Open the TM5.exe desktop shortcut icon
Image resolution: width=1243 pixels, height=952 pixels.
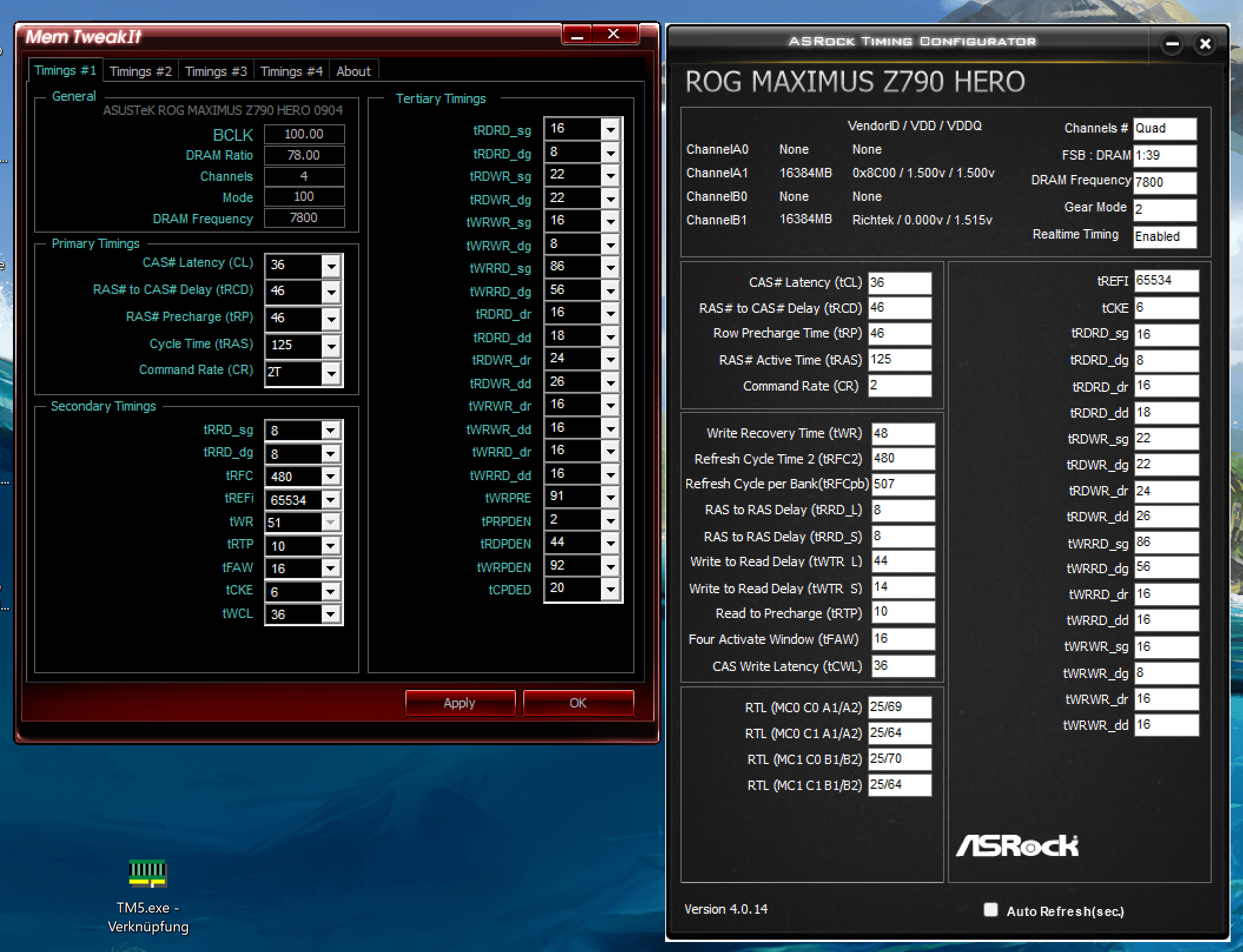148,874
